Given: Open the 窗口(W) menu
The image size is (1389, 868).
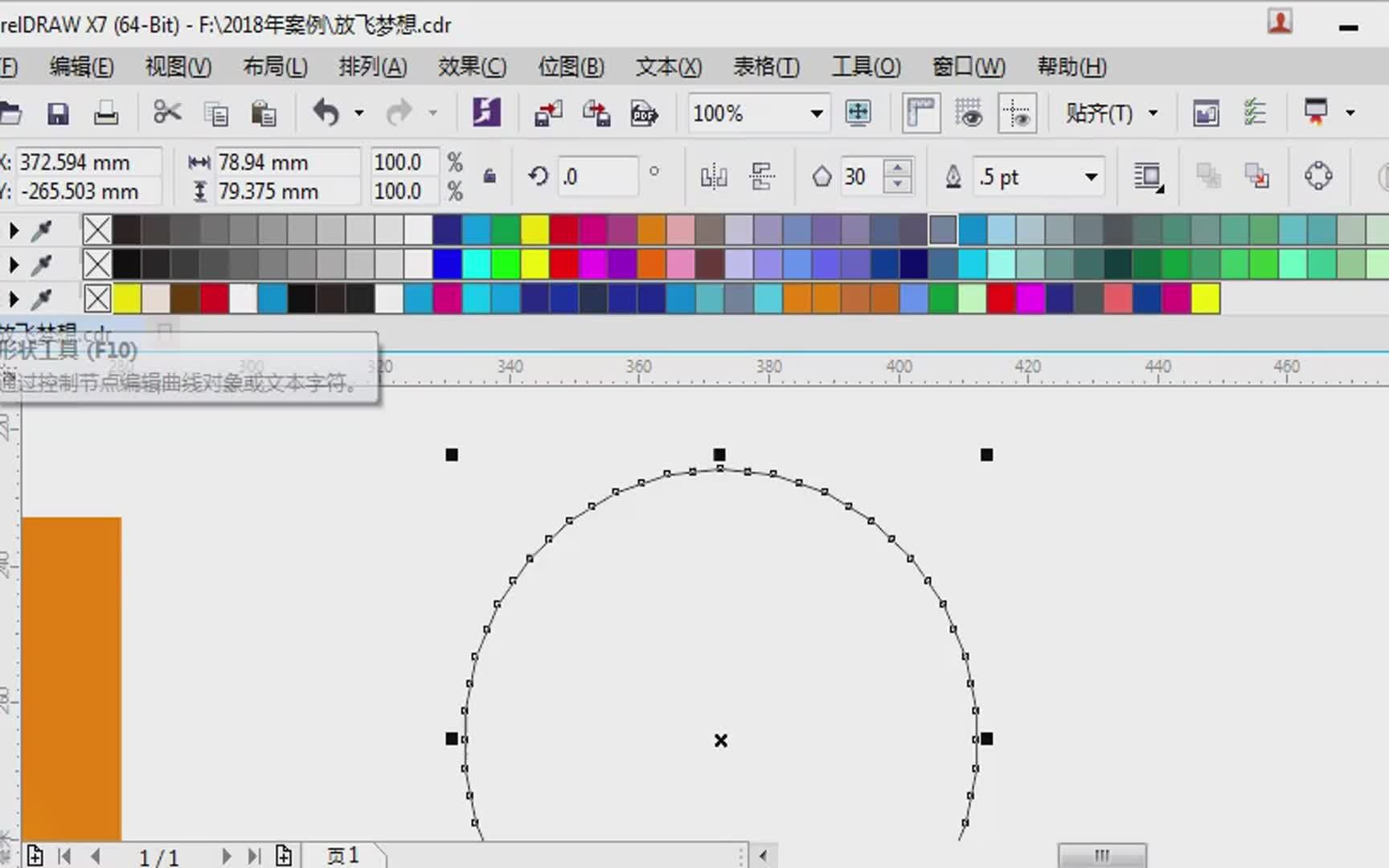Looking at the screenshot, I should click(x=969, y=67).
